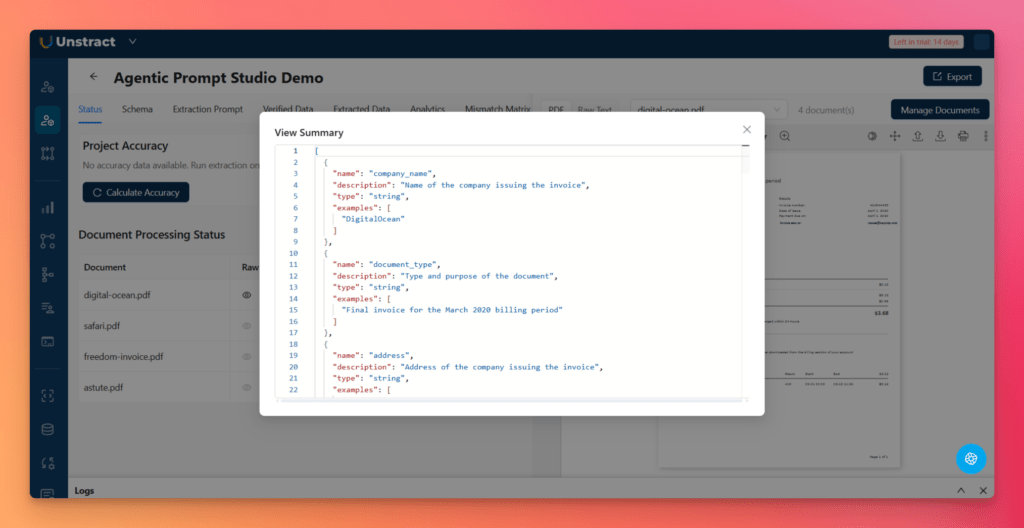Screen dimensions: 1024x528
Task: Expand the Unstract organization dropdown chevron
Action: click(x=133, y=42)
